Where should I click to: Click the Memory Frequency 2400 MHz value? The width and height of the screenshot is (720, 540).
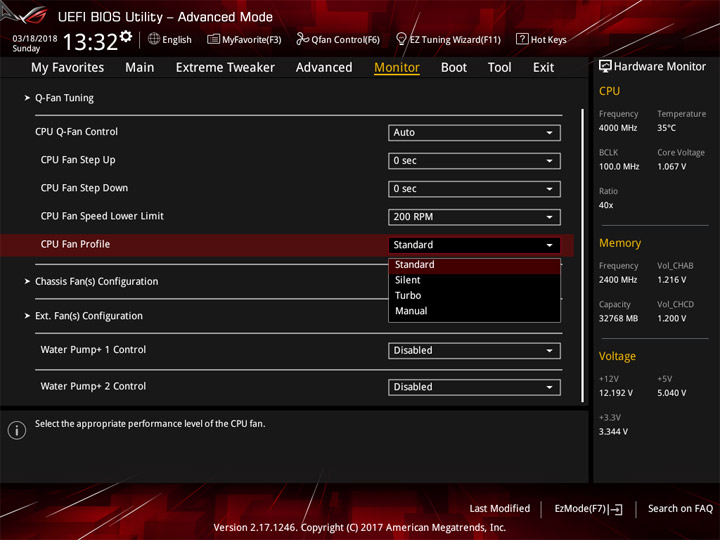tap(618, 280)
